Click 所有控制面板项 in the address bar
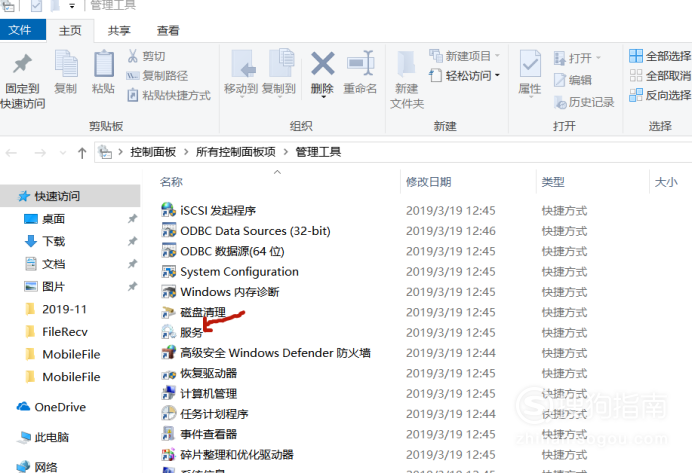Viewport: 692px width, 473px height. [x=236, y=152]
